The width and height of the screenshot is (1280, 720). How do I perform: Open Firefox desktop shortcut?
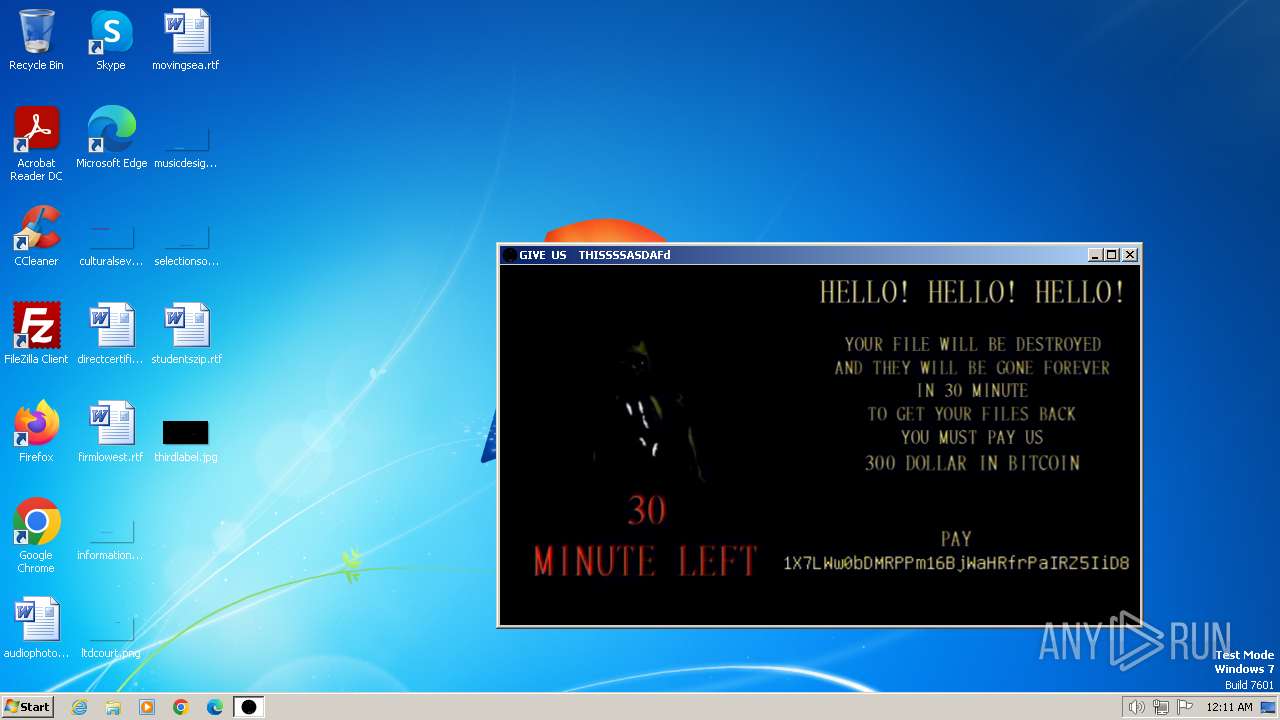pyautogui.click(x=36, y=432)
